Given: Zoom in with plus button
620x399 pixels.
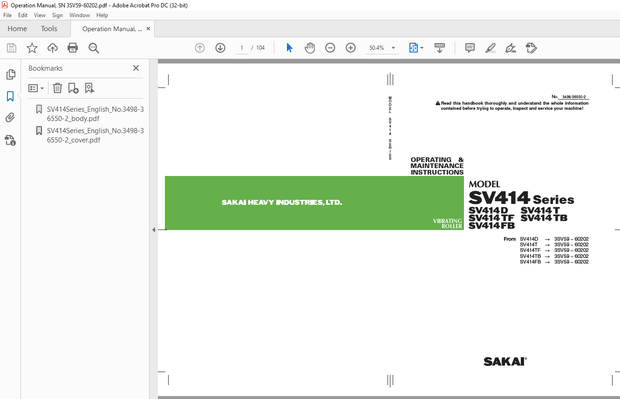Looking at the screenshot, I should (351, 48).
